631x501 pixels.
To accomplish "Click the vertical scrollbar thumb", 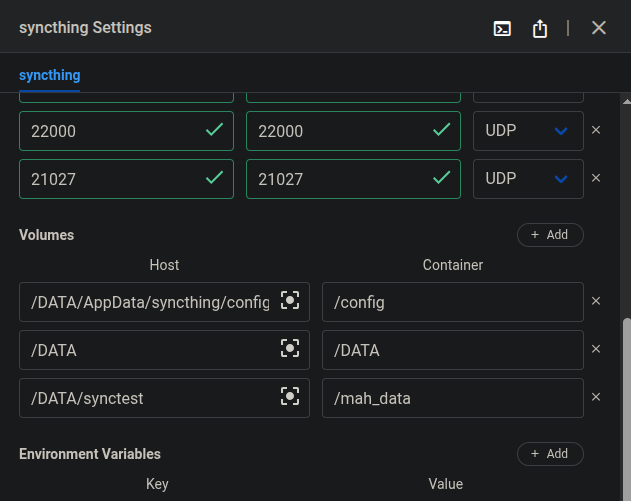I will (627, 408).
